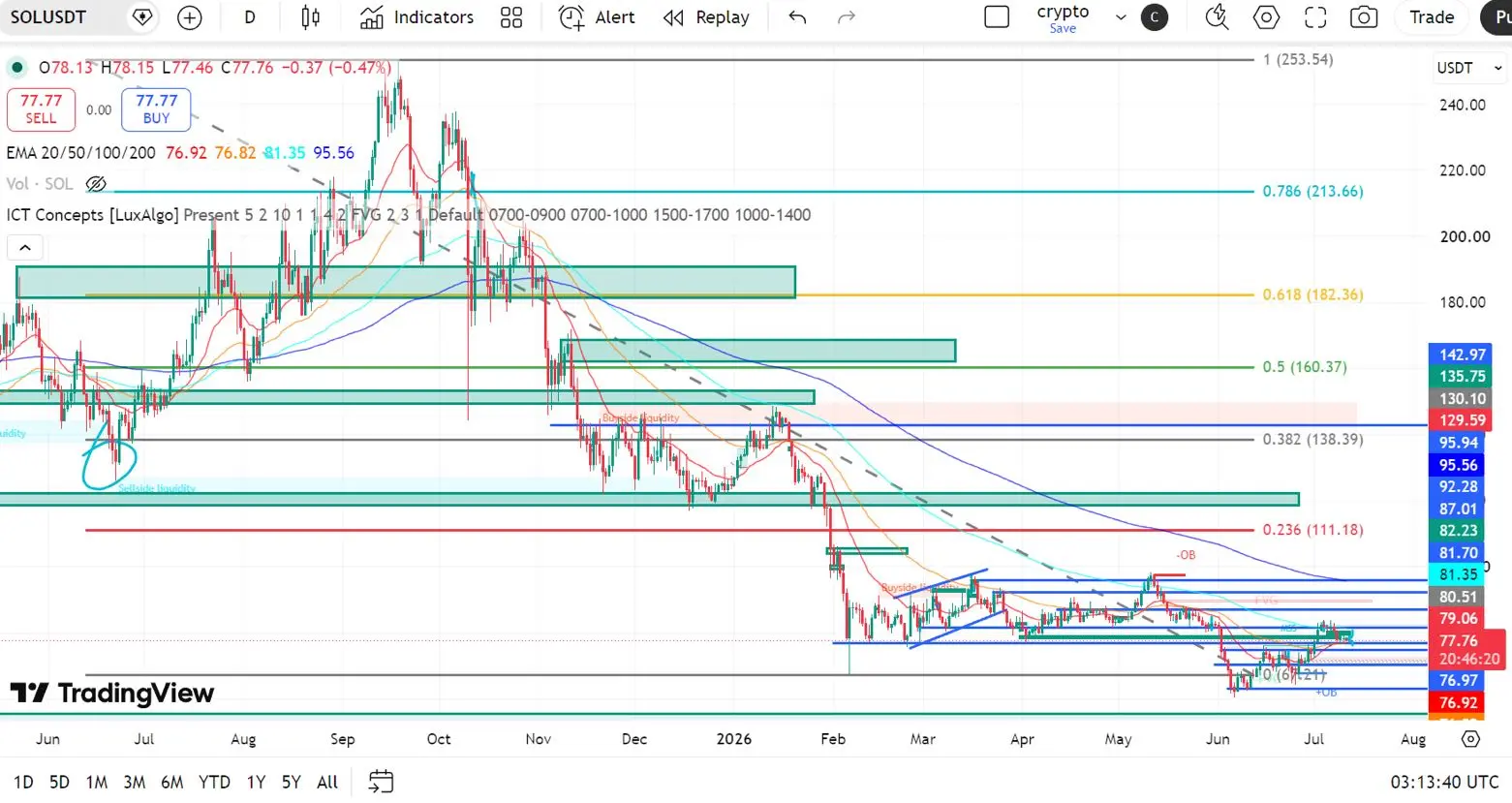Click the 0.786 (213.66) Fibonacci level label
This screenshot has height=803, width=1512.
[x=1312, y=192]
